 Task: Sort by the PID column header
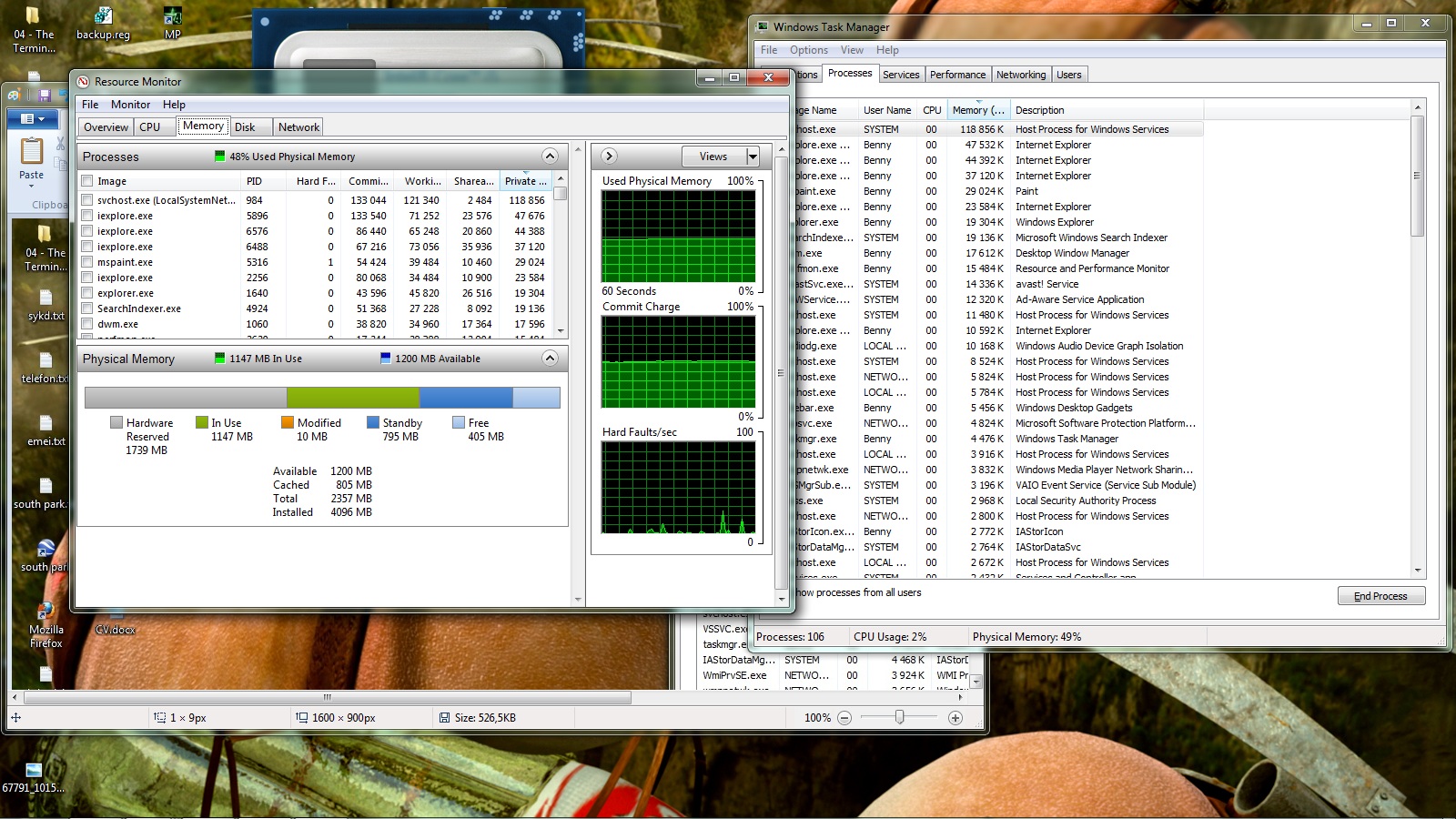point(264,181)
